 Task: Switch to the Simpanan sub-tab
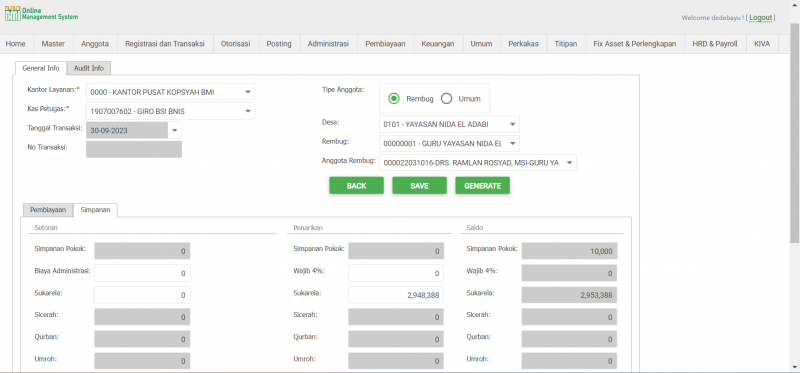tap(95, 210)
